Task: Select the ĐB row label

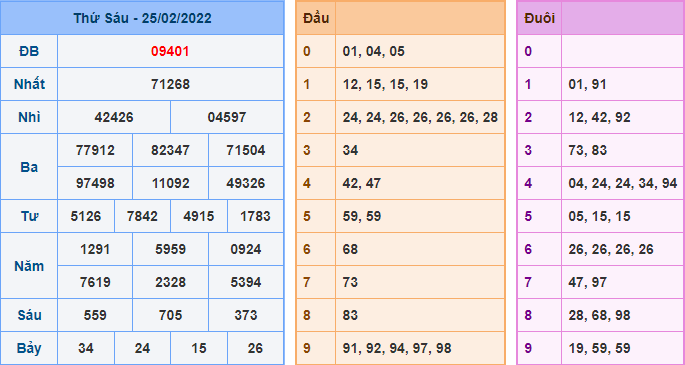Action: (29, 52)
